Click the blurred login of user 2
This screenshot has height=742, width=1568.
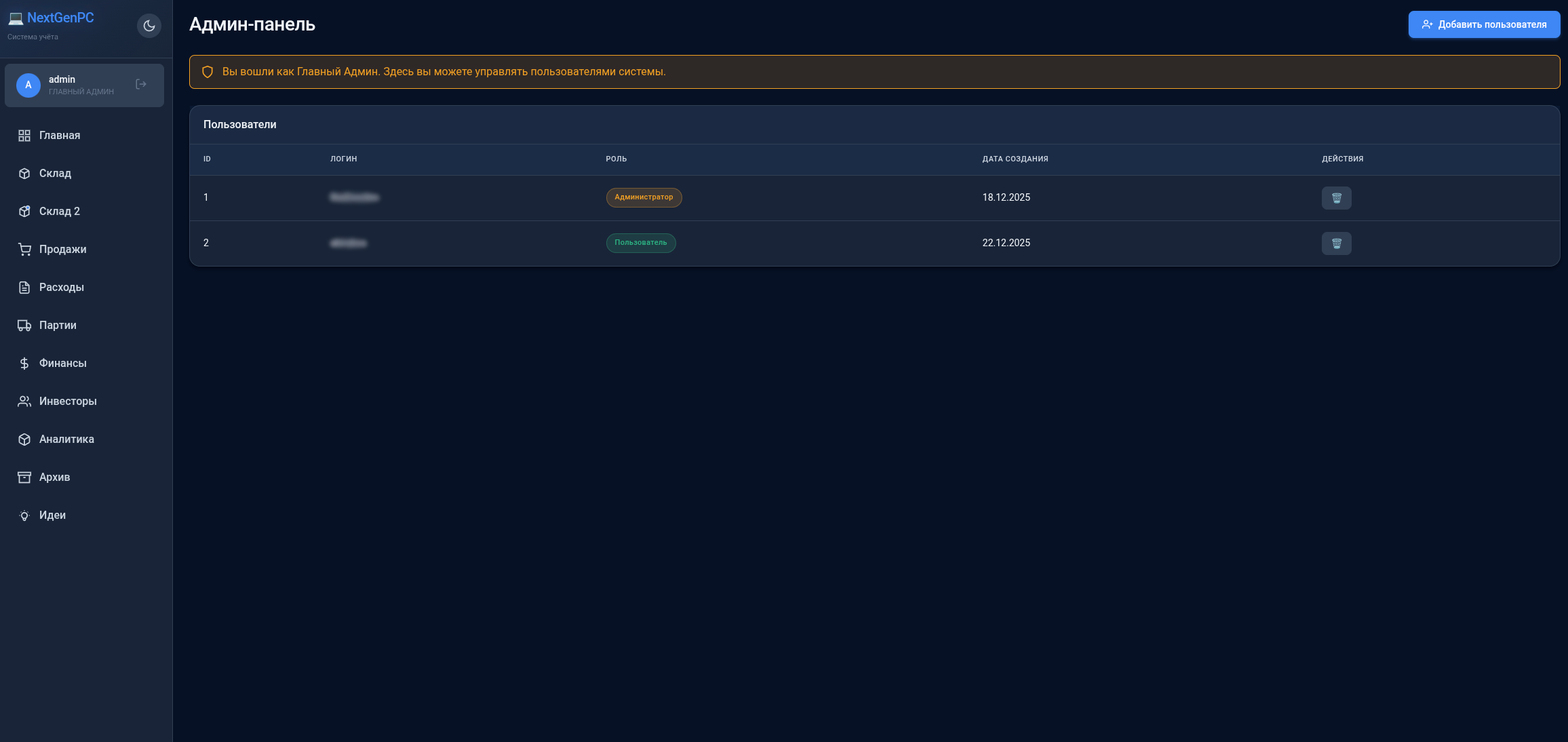(x=349, y=243)
